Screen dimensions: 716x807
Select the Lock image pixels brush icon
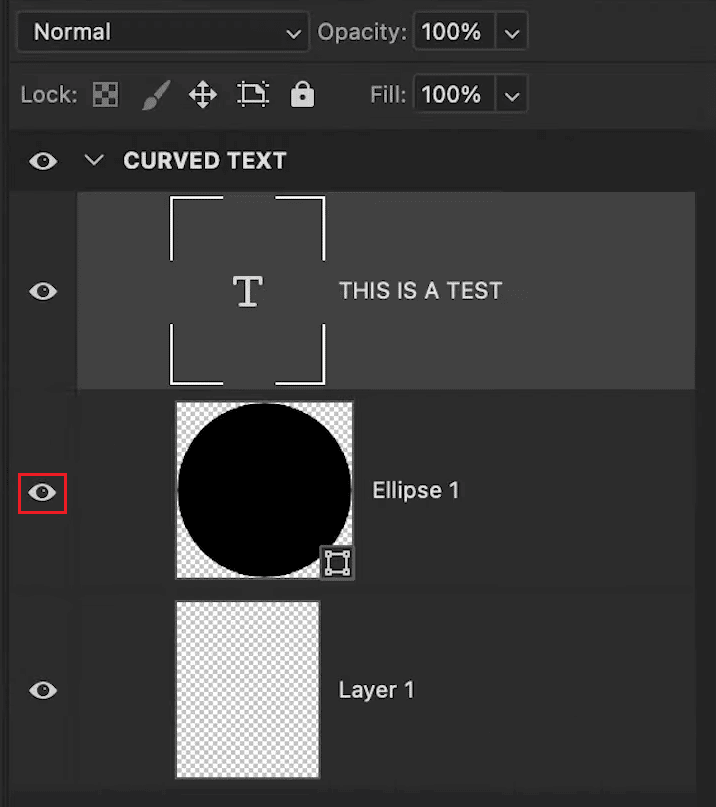click(155, 94)
